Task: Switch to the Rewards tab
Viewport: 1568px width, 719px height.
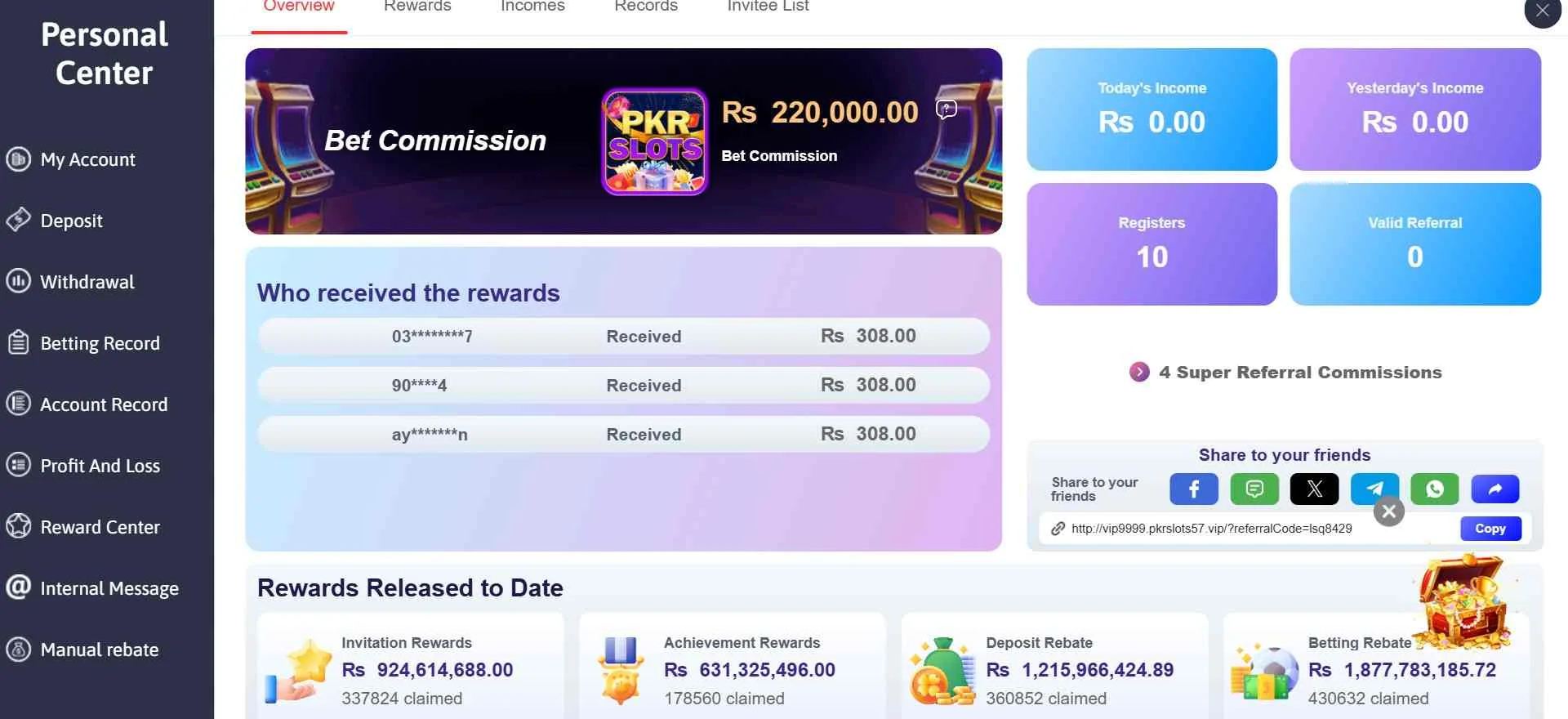Action: pos(417,7)
